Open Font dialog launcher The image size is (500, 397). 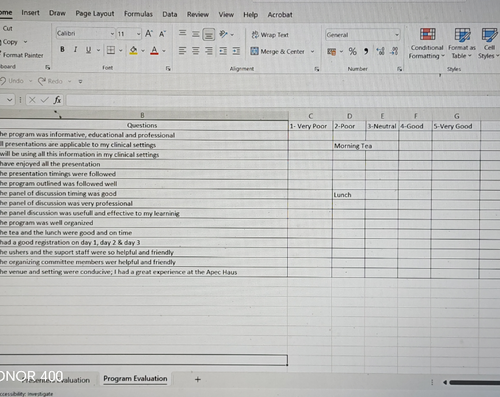(168, 68)
